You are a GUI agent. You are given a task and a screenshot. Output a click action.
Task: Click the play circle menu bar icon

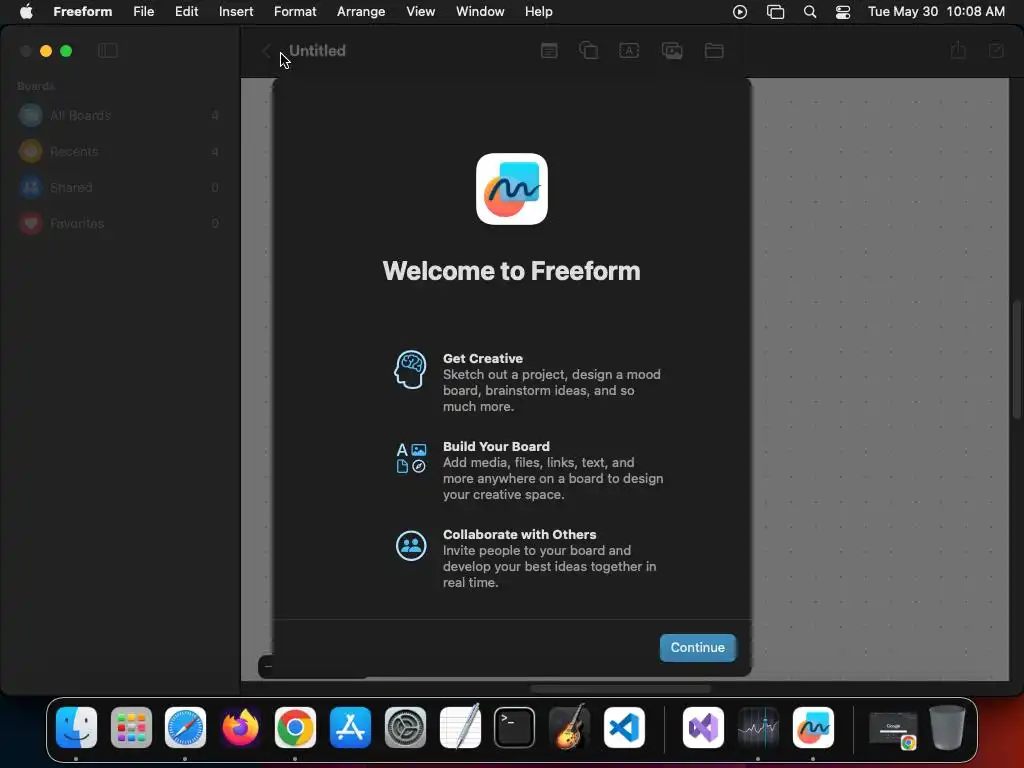(x=740, y=12)
